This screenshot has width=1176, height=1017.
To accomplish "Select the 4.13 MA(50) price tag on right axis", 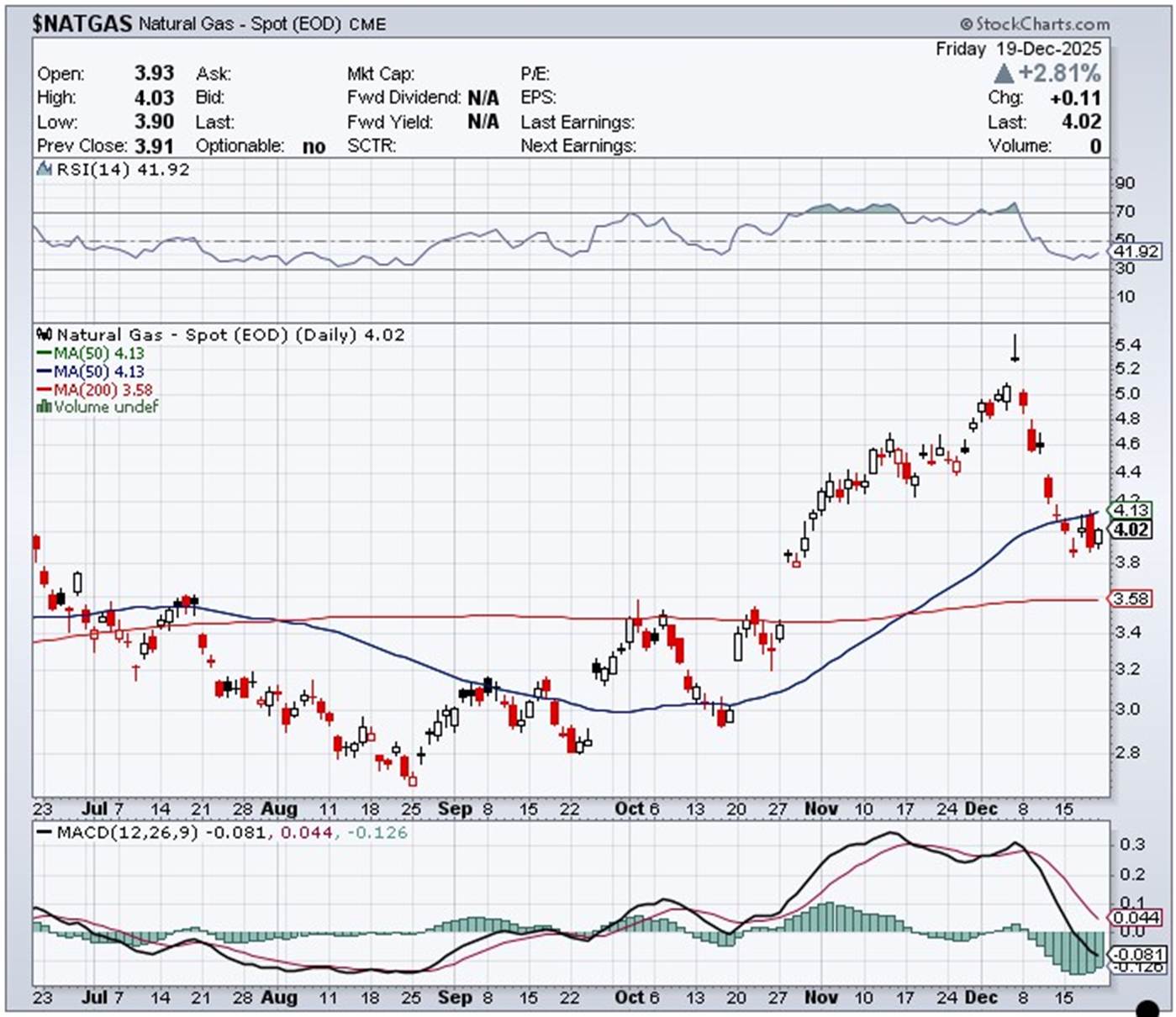I will point(1131,510).
